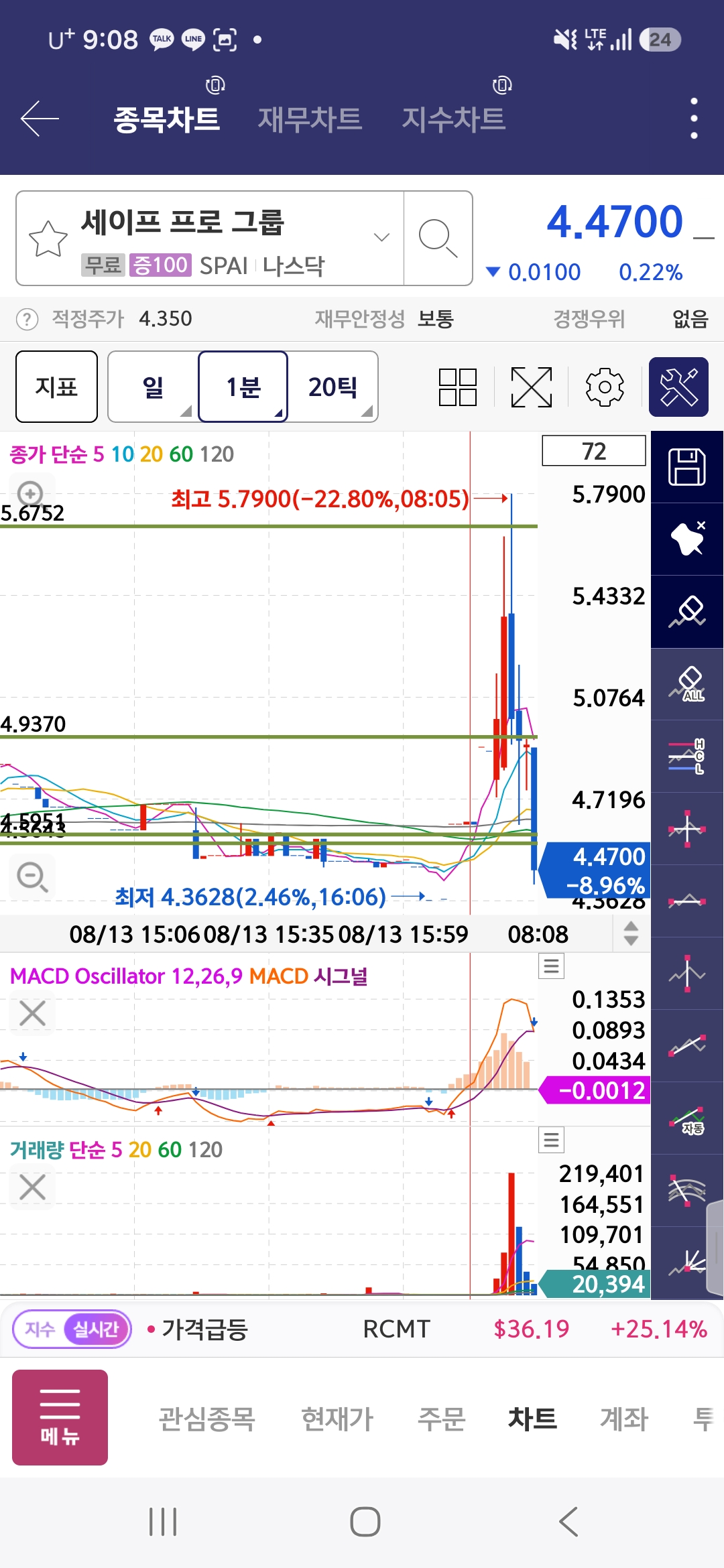Tap the 경쟁우위 없음 label
724x1568 pixels.
pyautogui.click(x=631, y=319)
